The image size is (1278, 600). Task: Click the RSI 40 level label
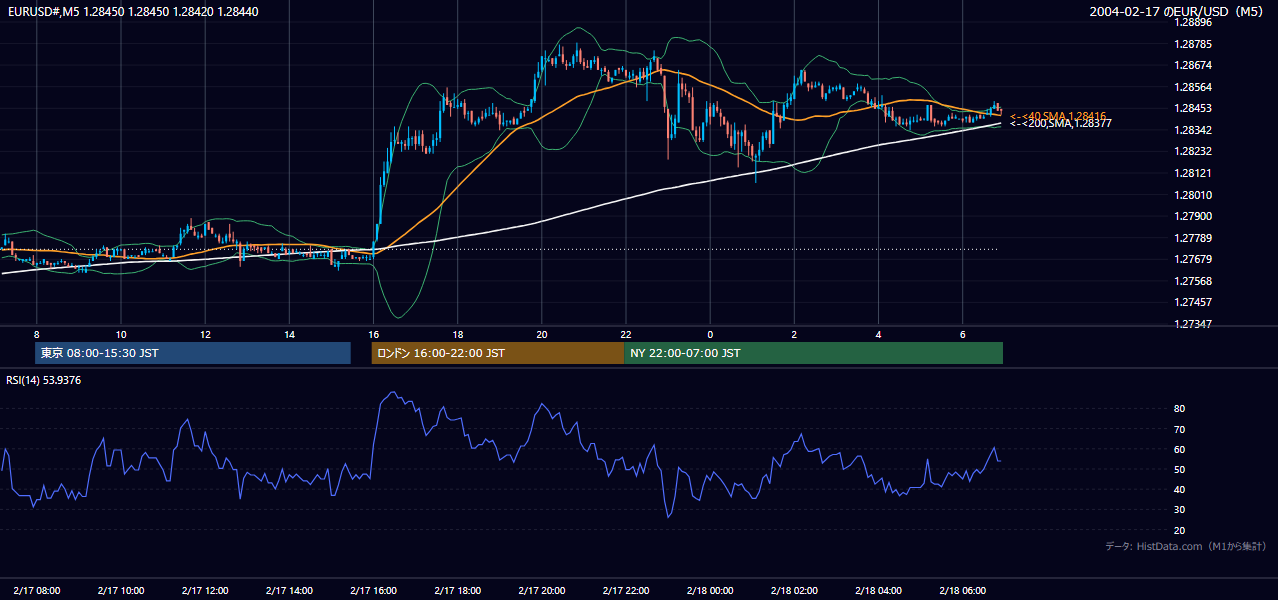(x=1179, y=490)
